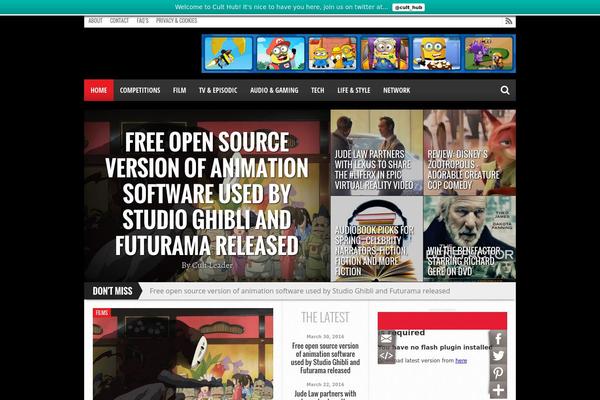Share via the Facebook icon
Viewport: 600px width, 400px height.
click(x=498, y=339)
